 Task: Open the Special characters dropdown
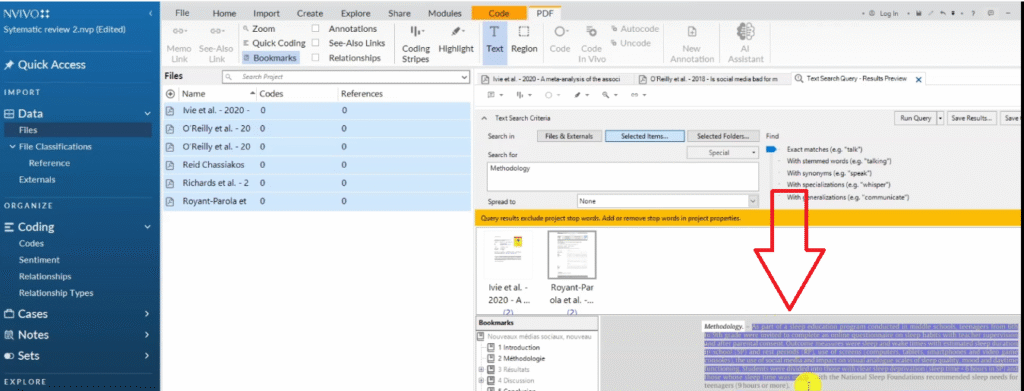pyautogui.click(x=723, y=153)
